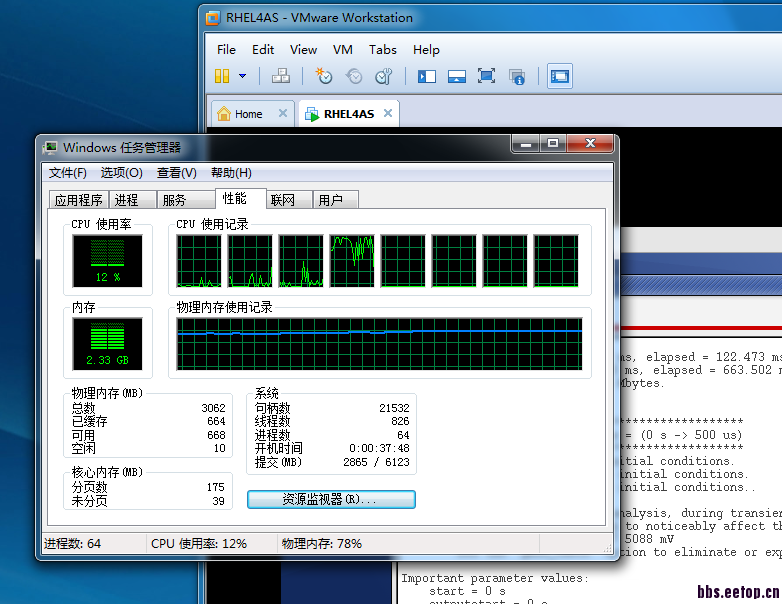Click the VMware pause (suspend) icon
The width and height of the screenshot is (782, 604).
[222, 76]
